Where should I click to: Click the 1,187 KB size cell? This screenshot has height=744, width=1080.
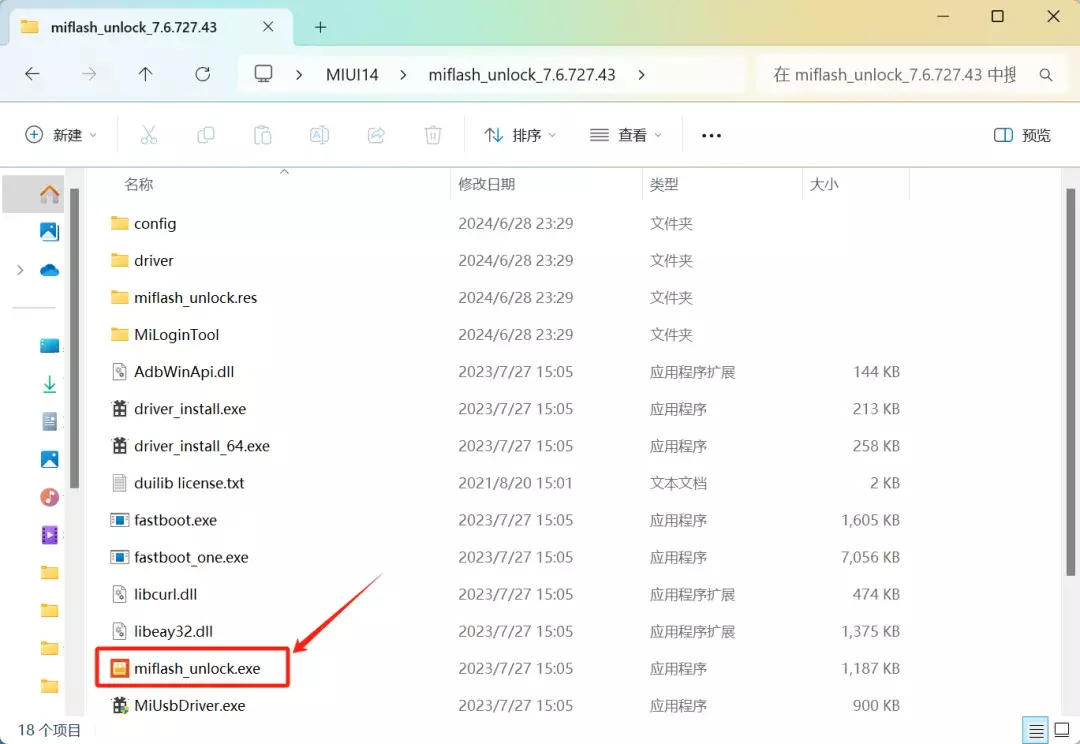coord(870,668)
